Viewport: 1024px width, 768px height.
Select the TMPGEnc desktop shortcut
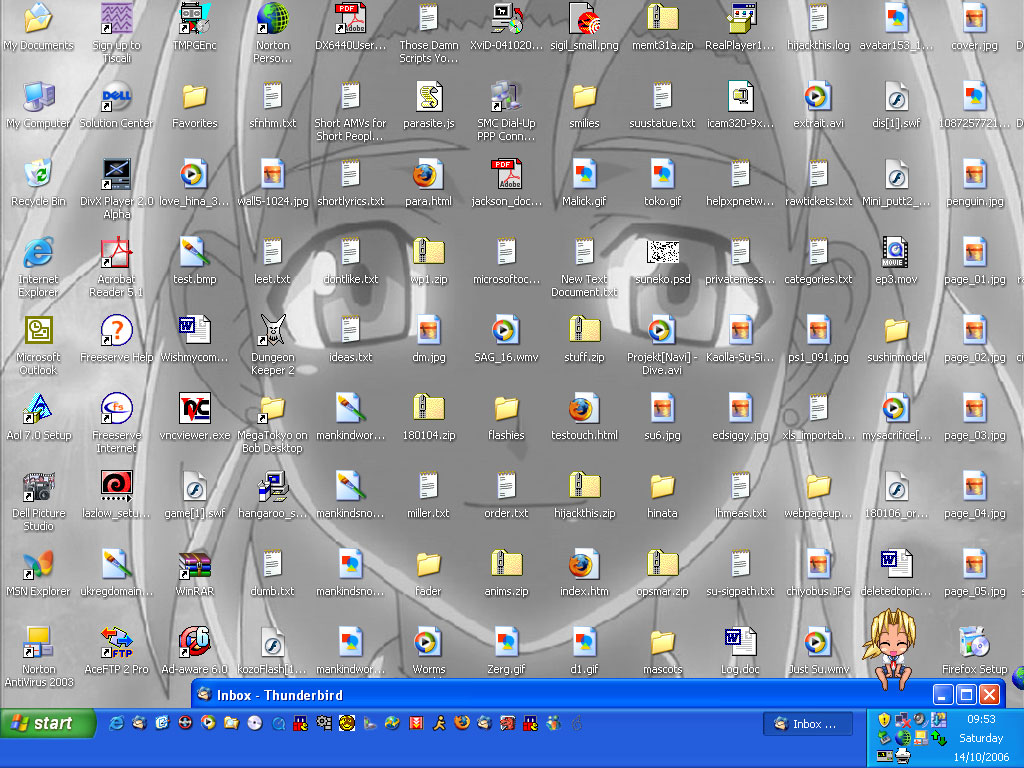(195, 27)
